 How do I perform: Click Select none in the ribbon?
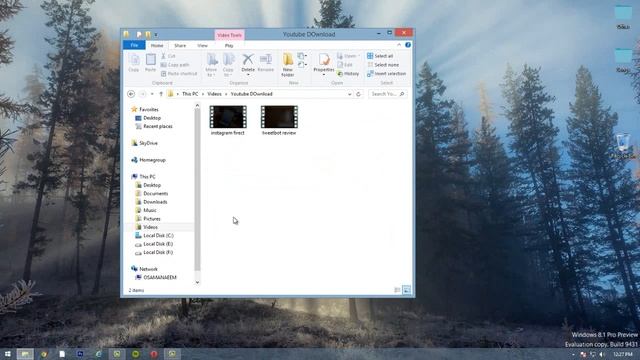[x=383, y=65]
